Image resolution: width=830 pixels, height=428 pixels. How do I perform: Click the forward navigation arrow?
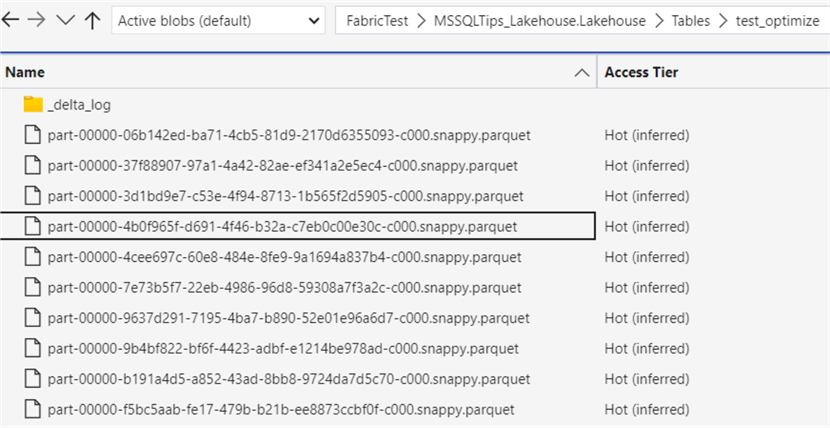coord(38,20)
